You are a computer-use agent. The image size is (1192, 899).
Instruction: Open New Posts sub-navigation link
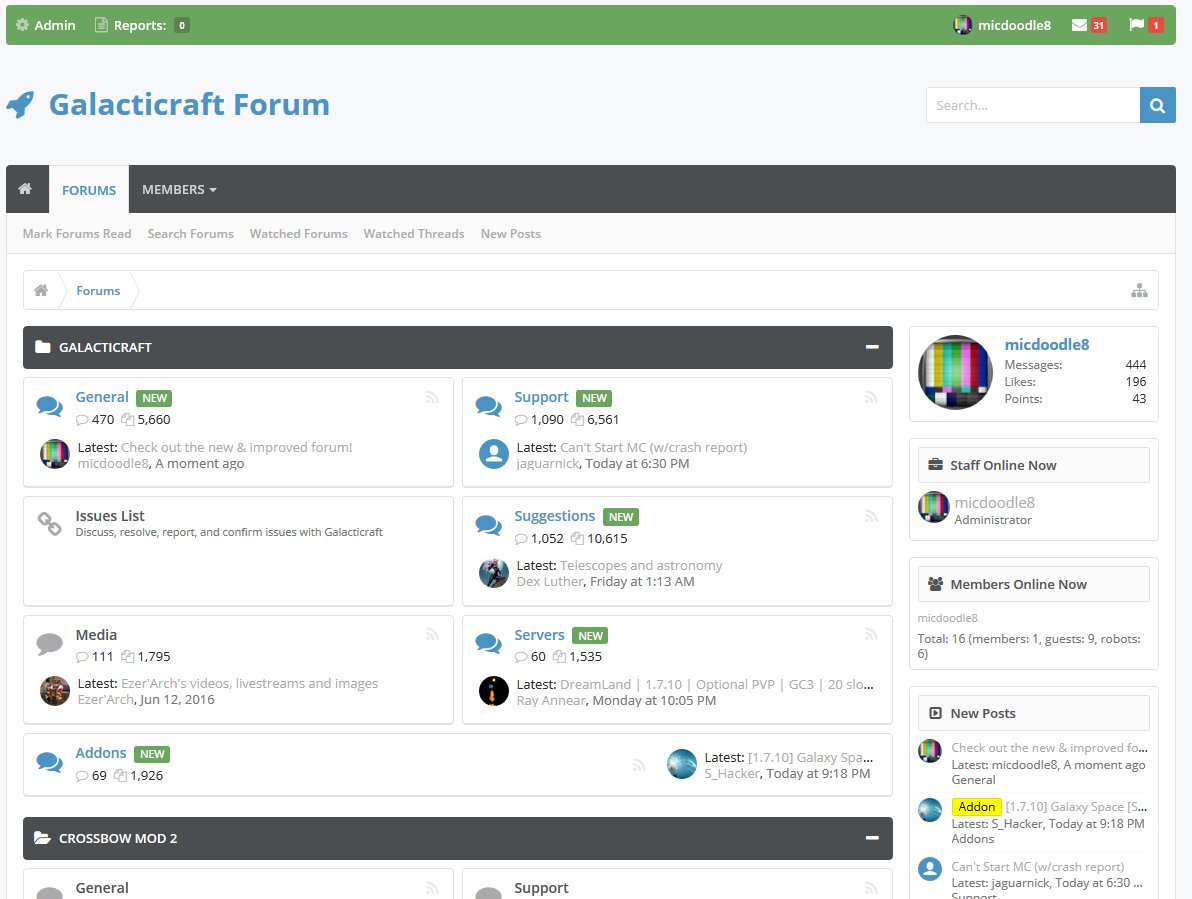(511, 234)
